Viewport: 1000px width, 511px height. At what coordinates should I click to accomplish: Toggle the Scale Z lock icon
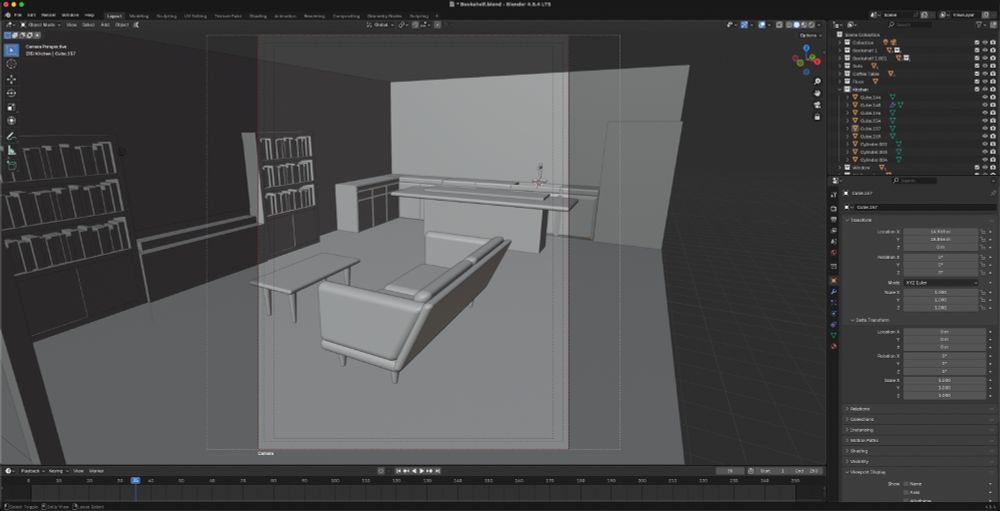[983, 307]
